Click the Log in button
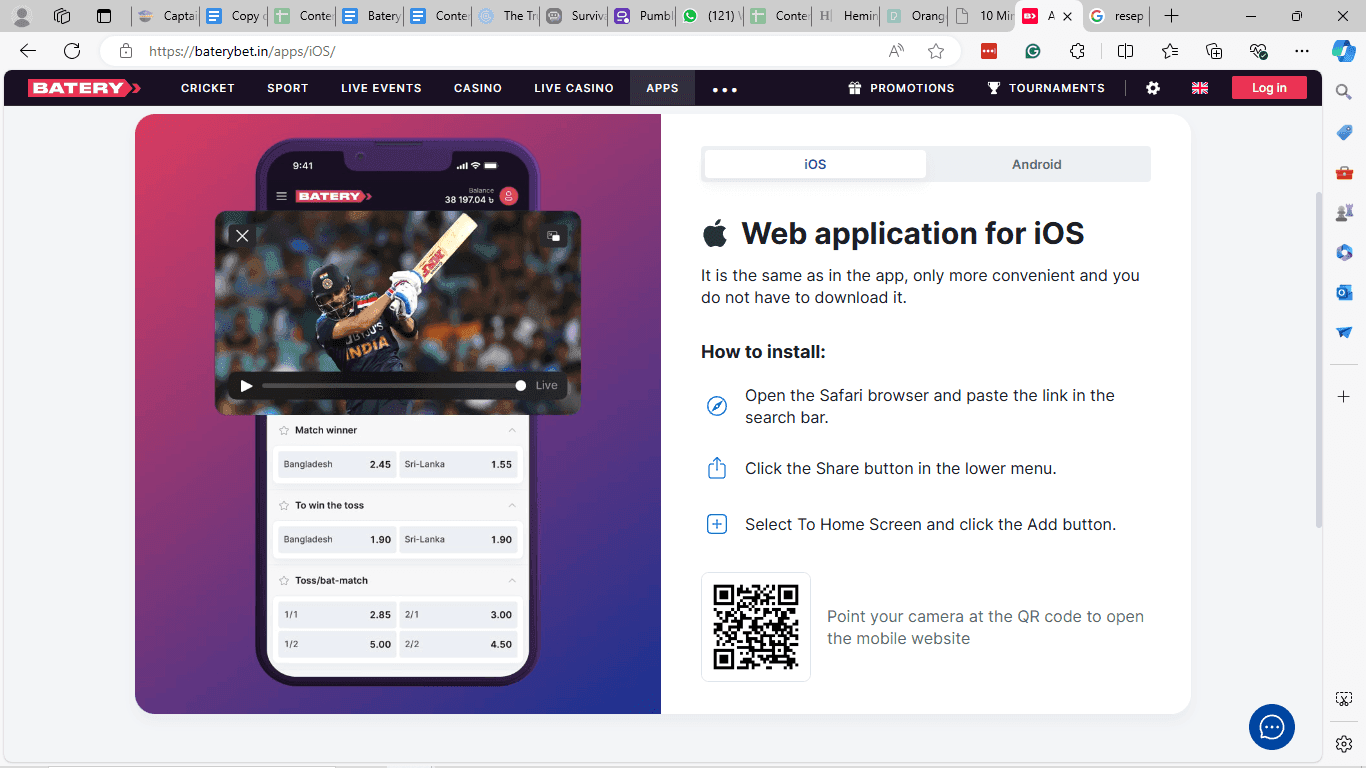The width and height of the screenshot is (1366, 768). coord(1268,87)
